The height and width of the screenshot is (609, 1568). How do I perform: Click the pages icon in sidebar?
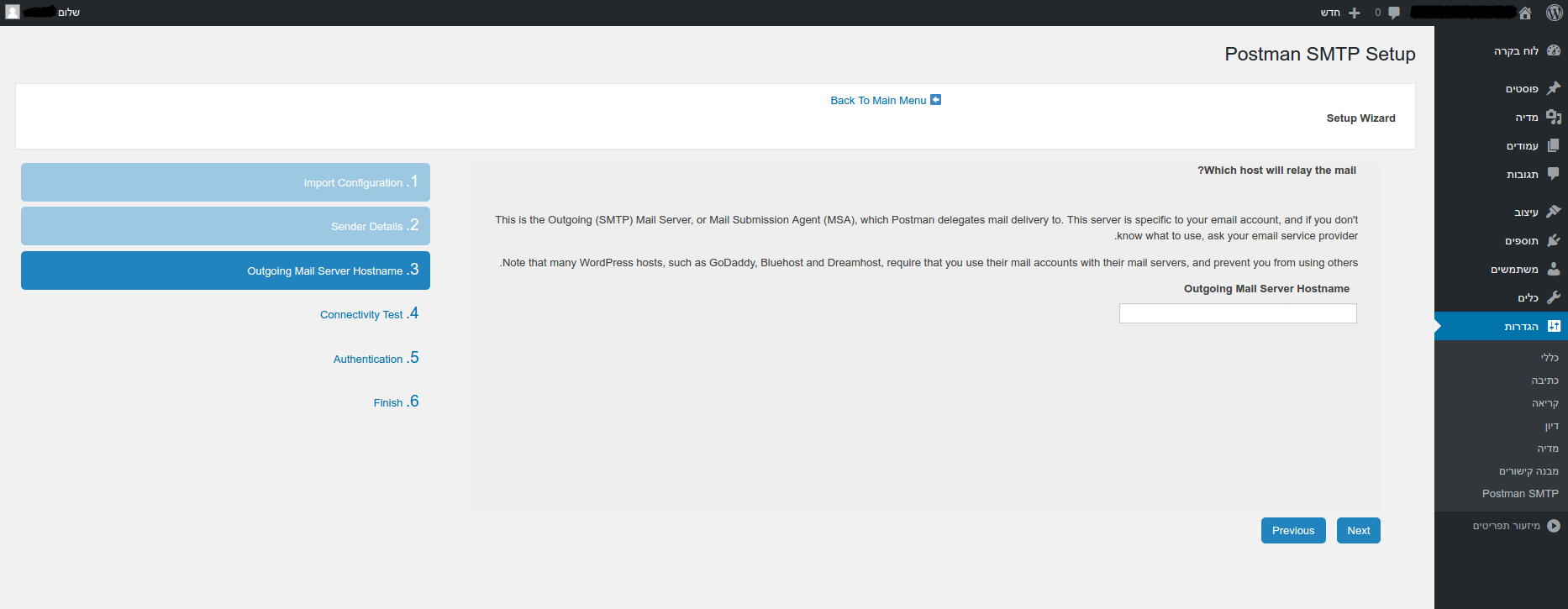tap(1553, 145)
